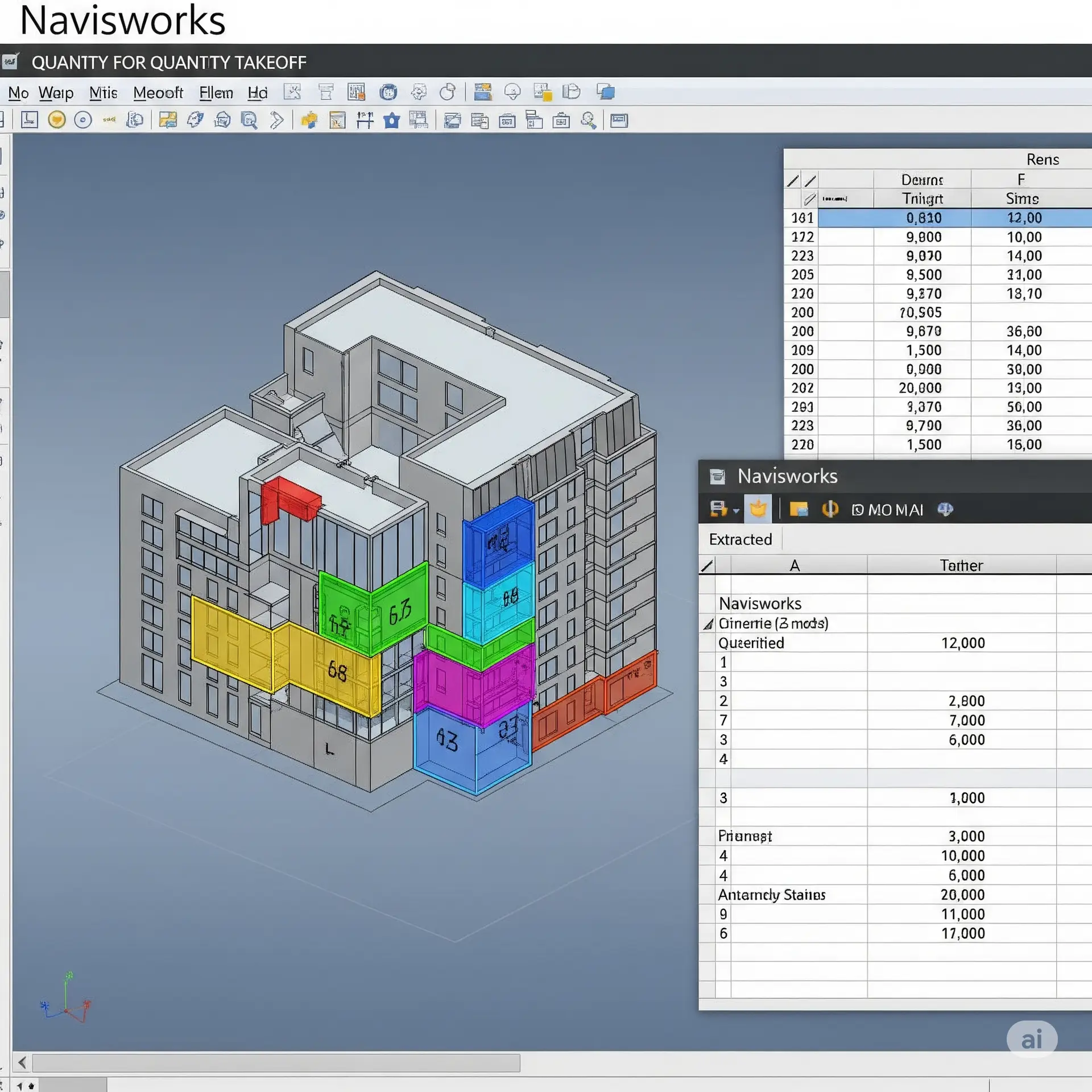The width and height of the screenshot is (1092, 1092).
Task: Click the pencil icon beside column A
Action: tap(707, 565)
